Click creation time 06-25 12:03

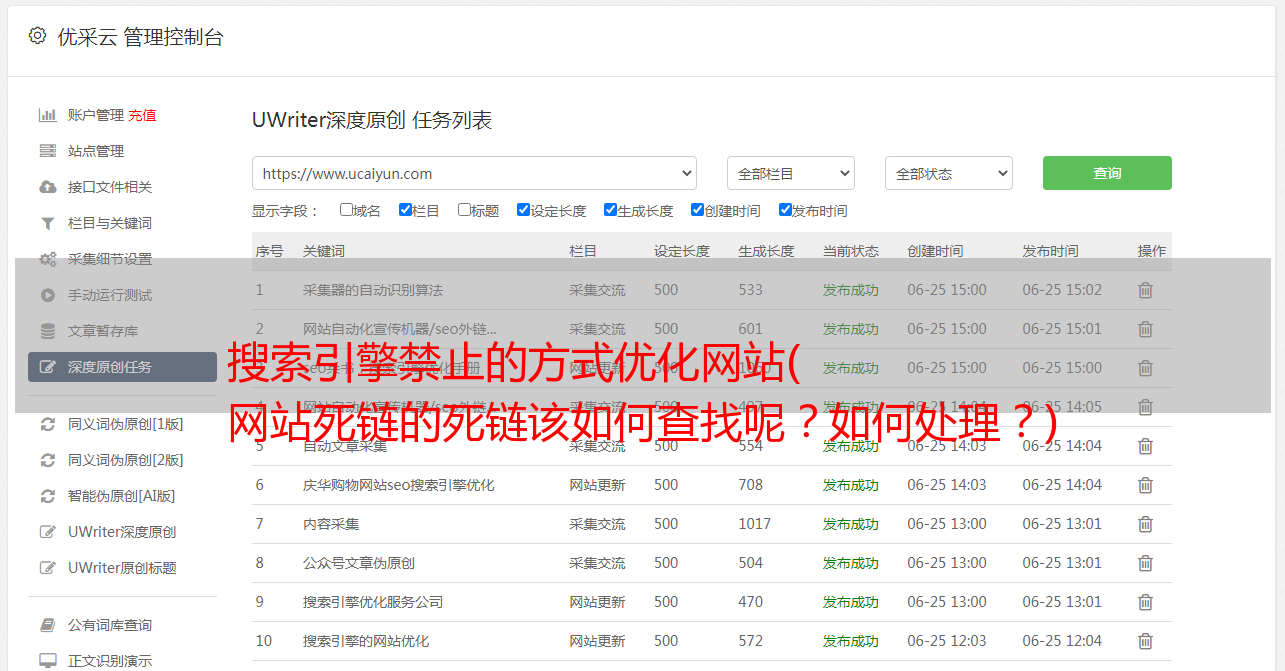pyautogui.click(x=947, y=641)
